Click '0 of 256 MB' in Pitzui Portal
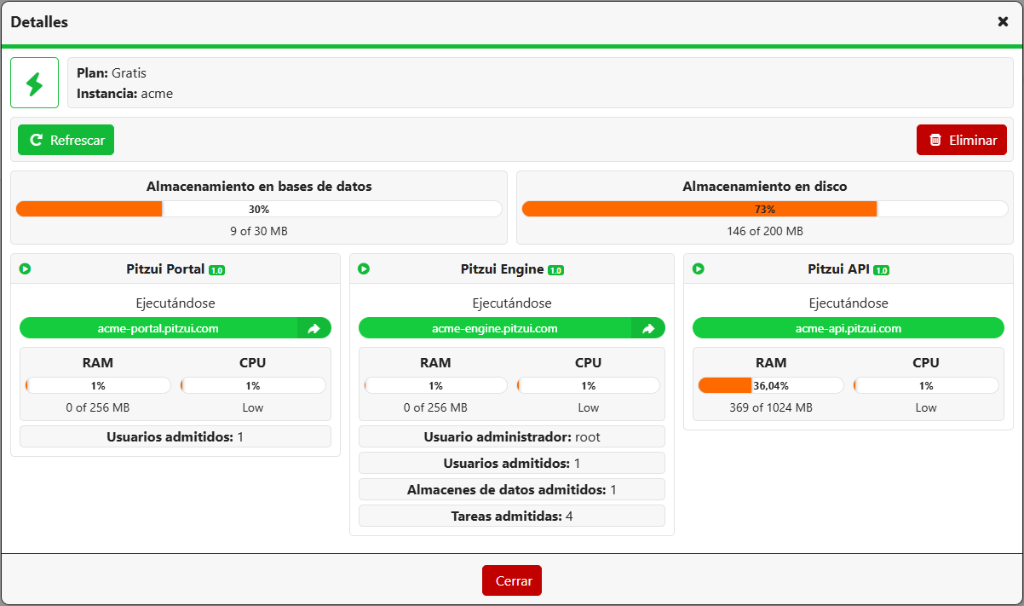Screen dimensions: 1024x606 point(98,407)
